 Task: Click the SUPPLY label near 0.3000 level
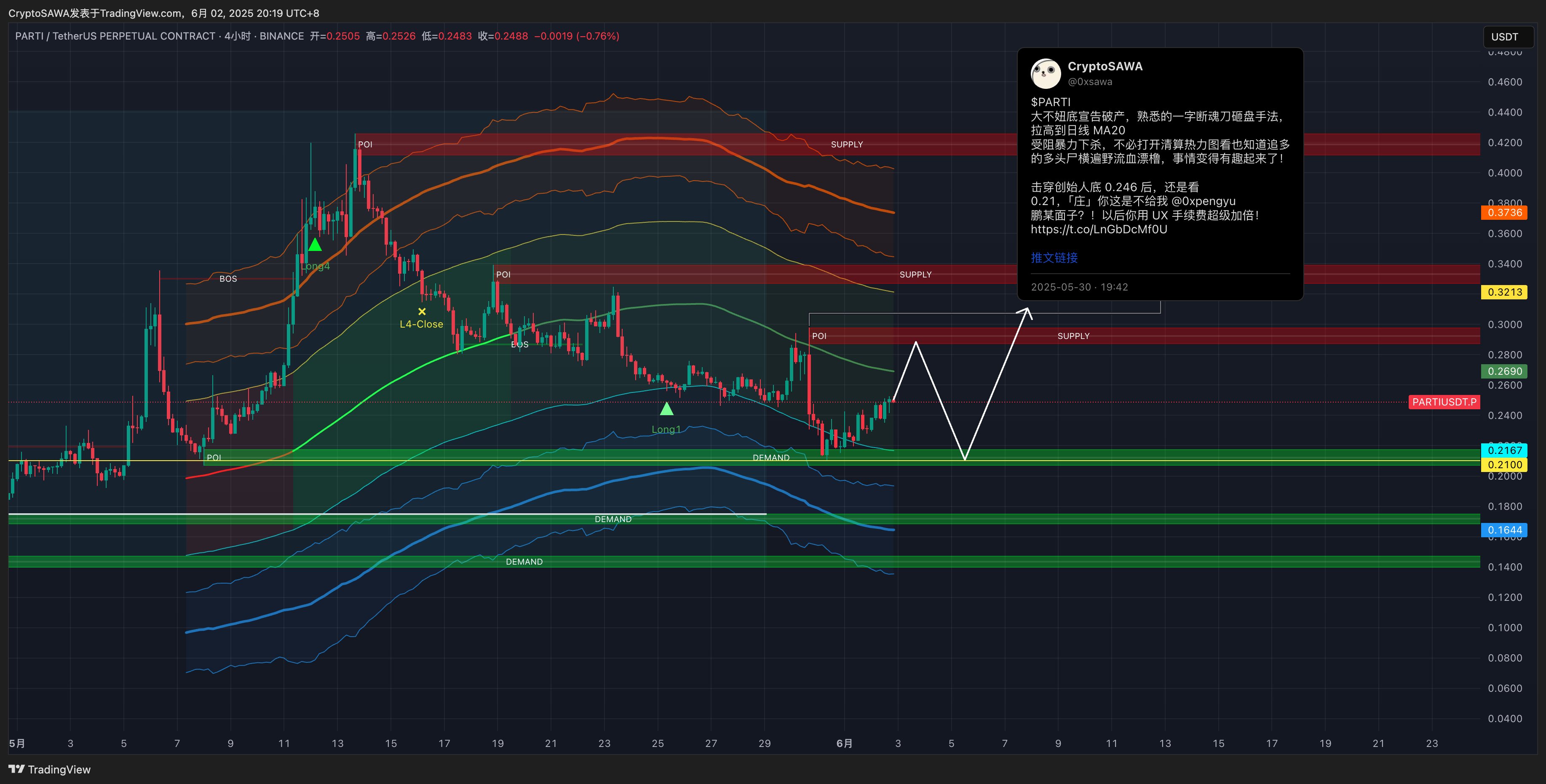[1073, 336]
